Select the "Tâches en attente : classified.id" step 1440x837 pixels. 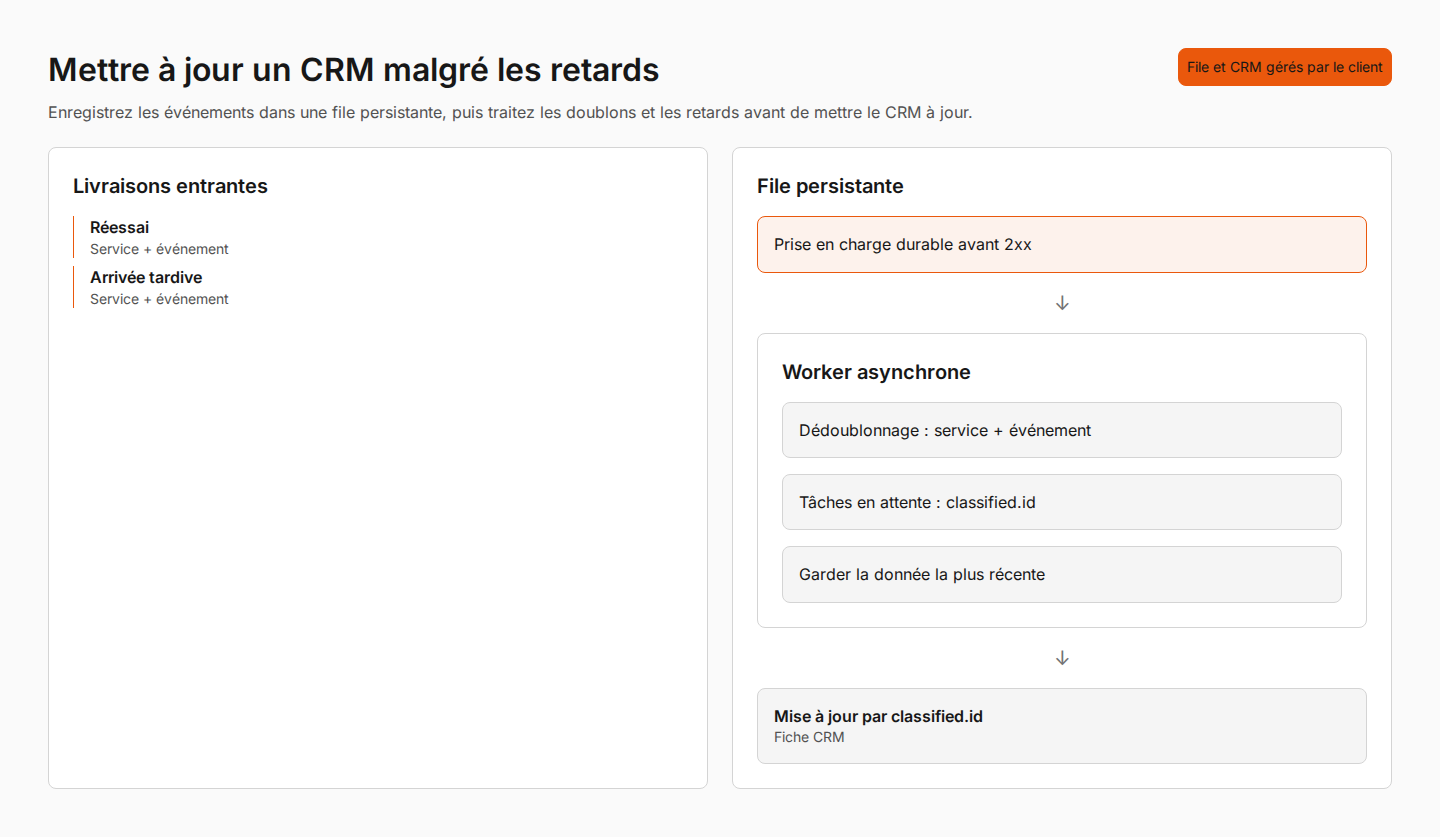click(x=1061, y=502)
